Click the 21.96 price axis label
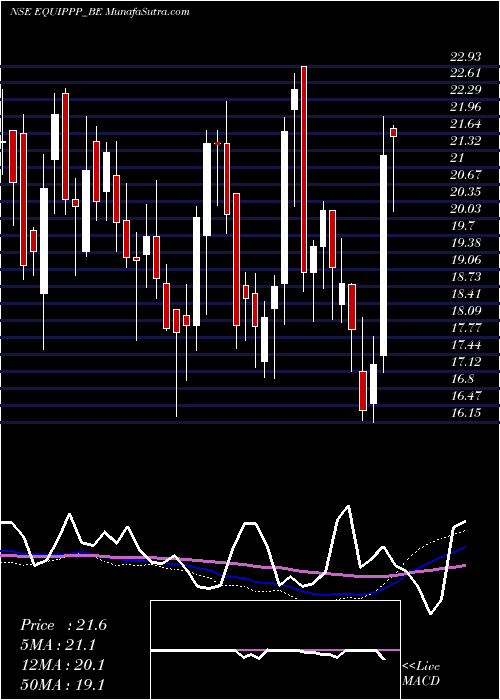Image resolution: width=500 pixels, height=700 pixels. [x=466, y=107]
